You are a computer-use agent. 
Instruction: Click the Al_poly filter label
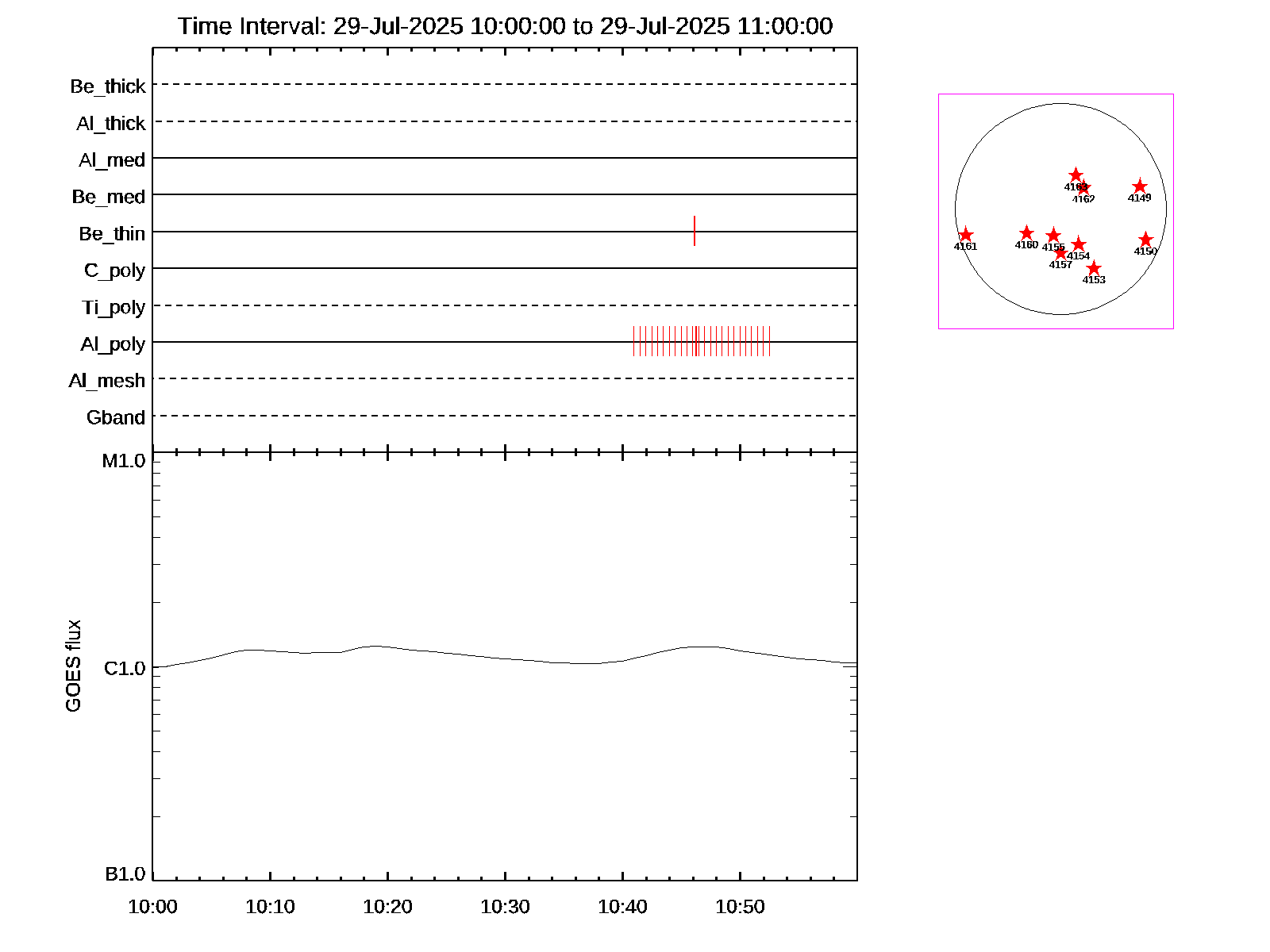click(x=113, y=344)
